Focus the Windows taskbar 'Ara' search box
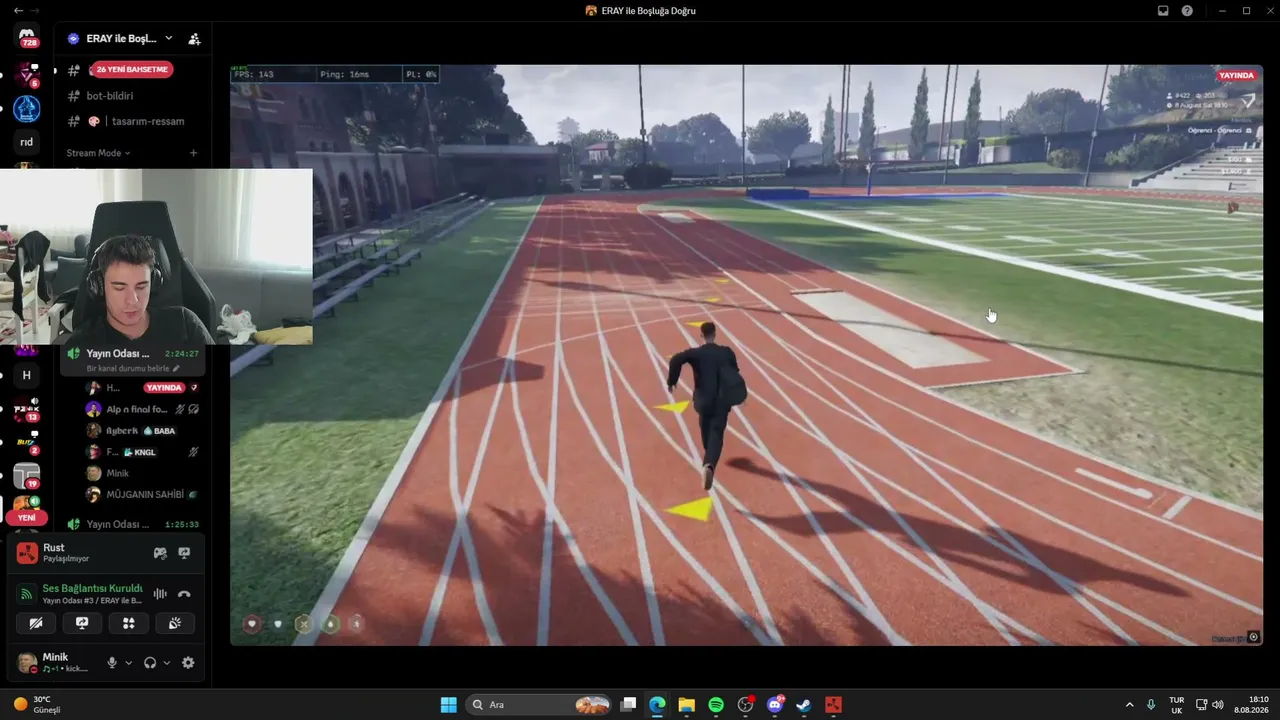This screenshot has width=1280, height=720. [540, 705]
